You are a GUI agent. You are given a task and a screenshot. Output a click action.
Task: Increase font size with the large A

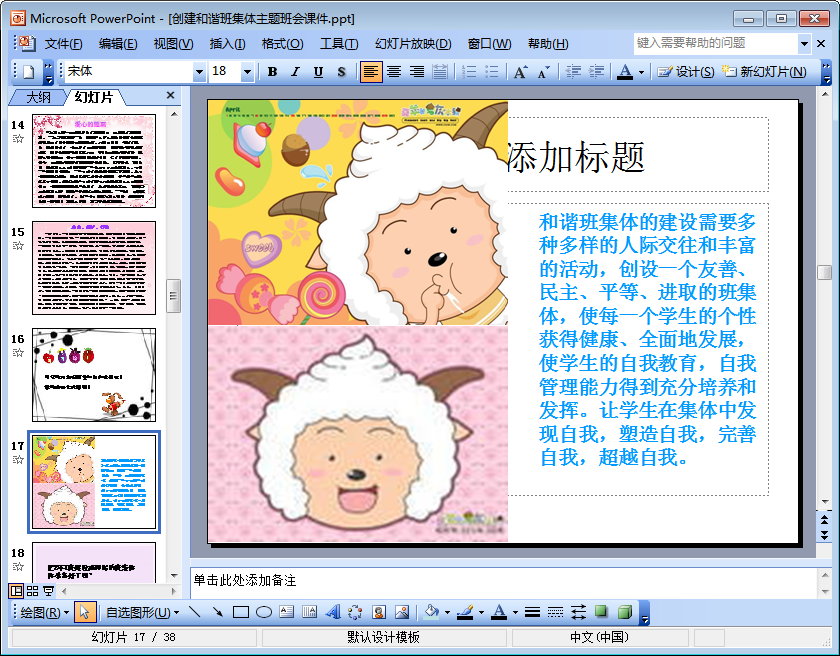[x=520, y=72]
